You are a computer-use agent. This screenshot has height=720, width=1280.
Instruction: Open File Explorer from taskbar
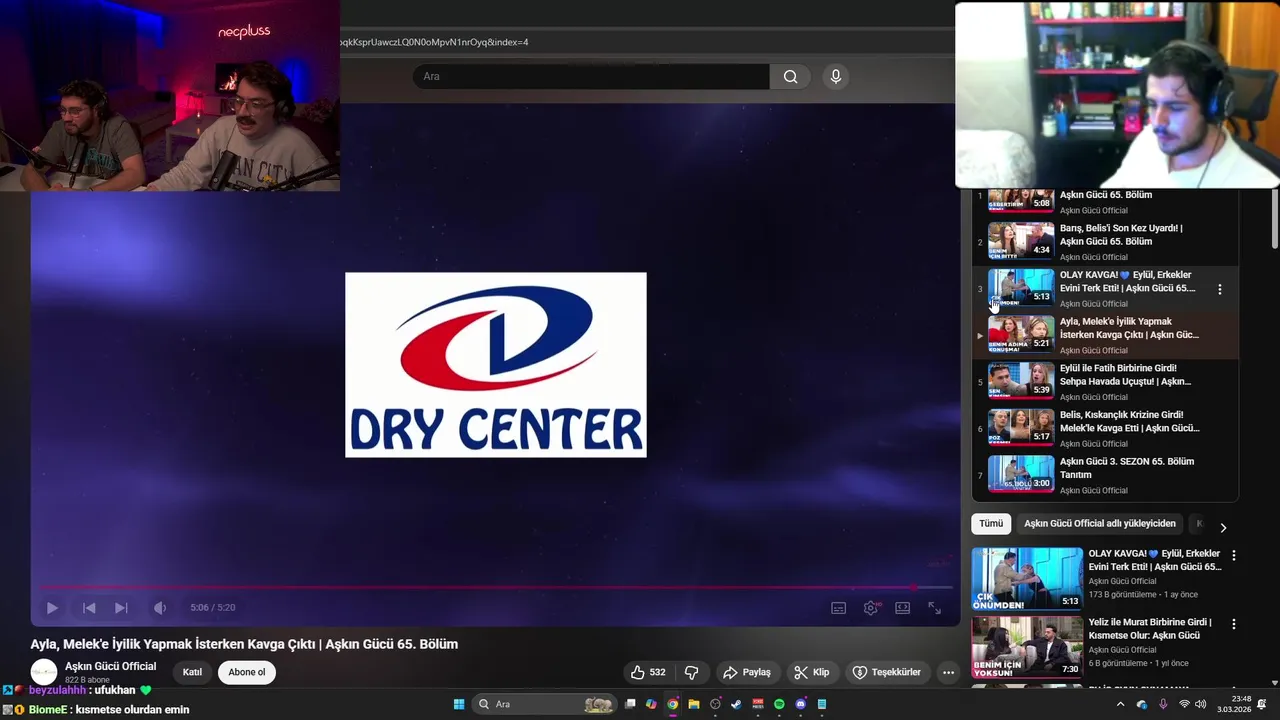(694, 704)
